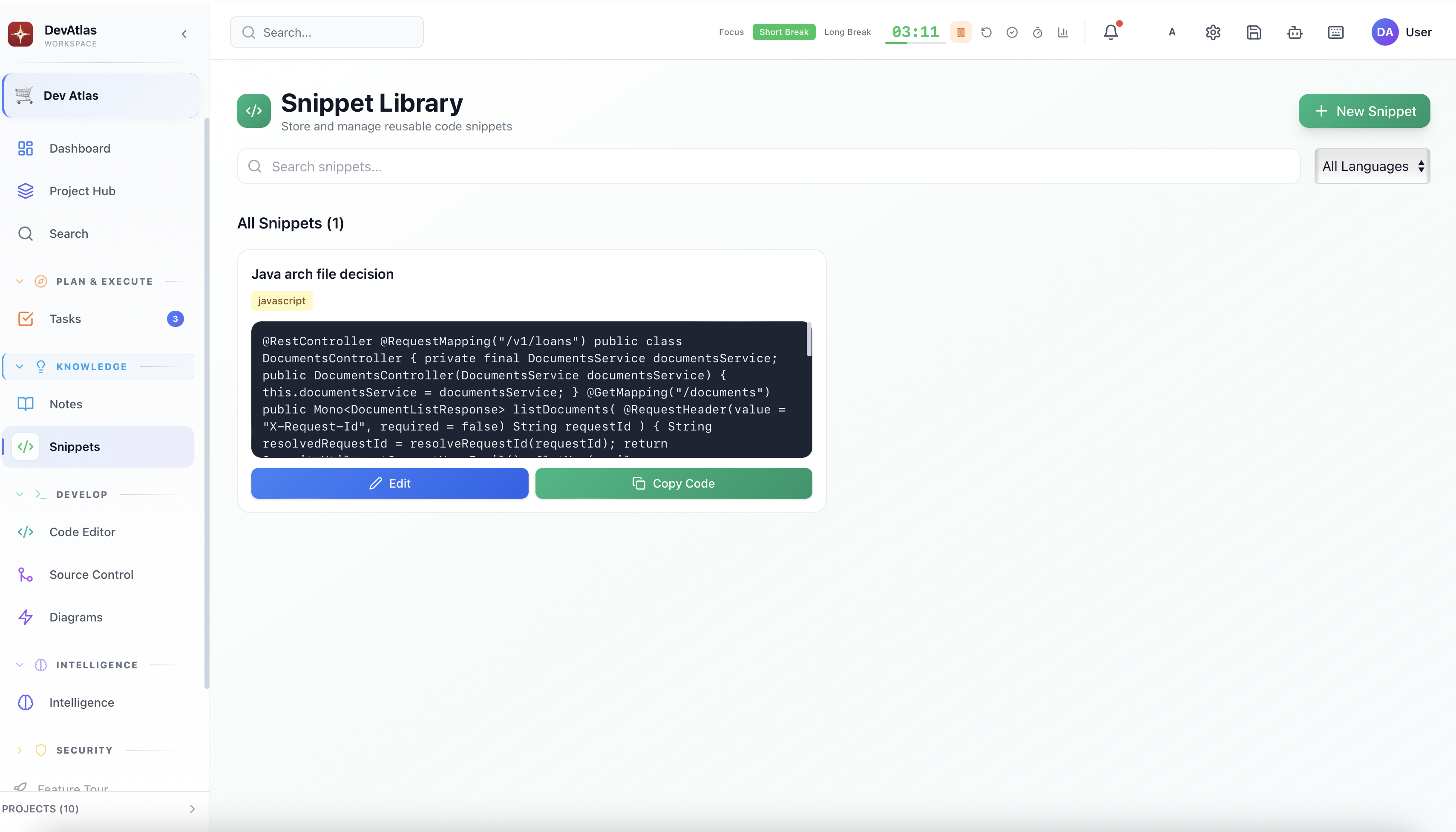Open Notes under Knowledge
Viewport: 1456px width, 832px height.
pos(66,404)
